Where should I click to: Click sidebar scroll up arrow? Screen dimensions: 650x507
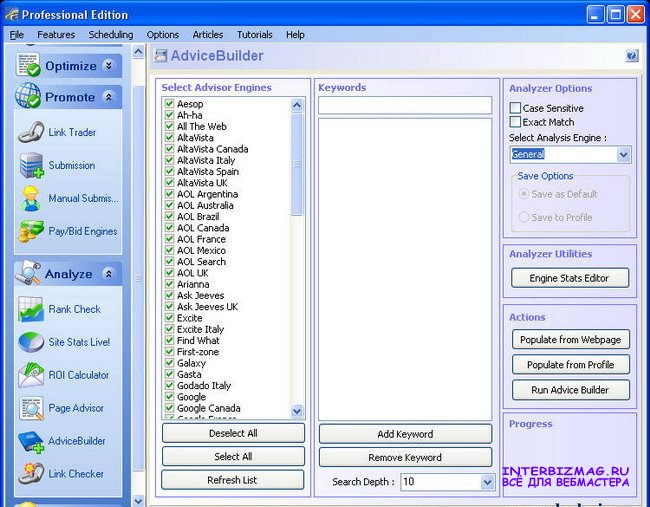(138, 51)
